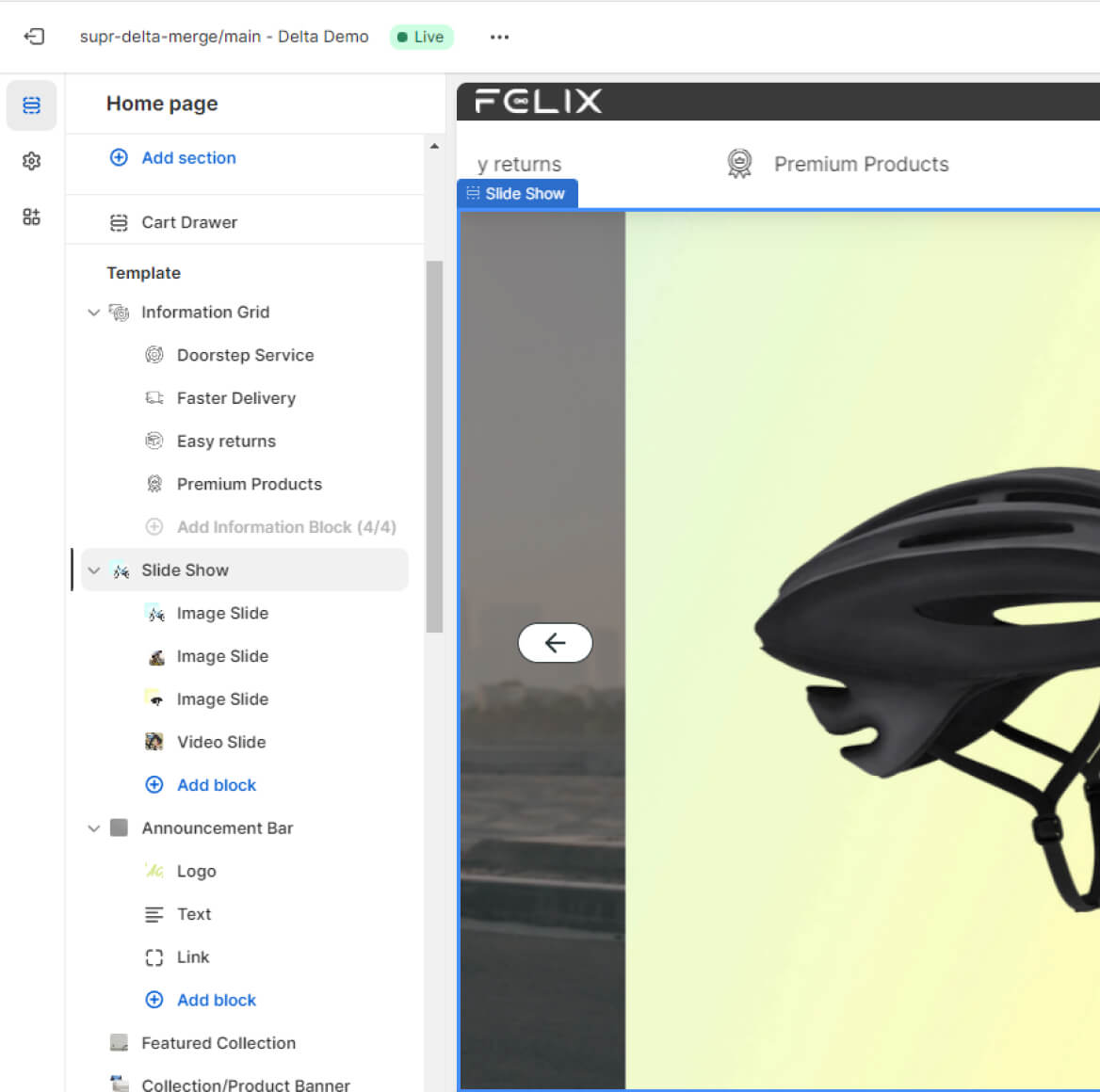Collapse the Information Grid section
Screen dimensions: 1100x1092
click(93, 313)
